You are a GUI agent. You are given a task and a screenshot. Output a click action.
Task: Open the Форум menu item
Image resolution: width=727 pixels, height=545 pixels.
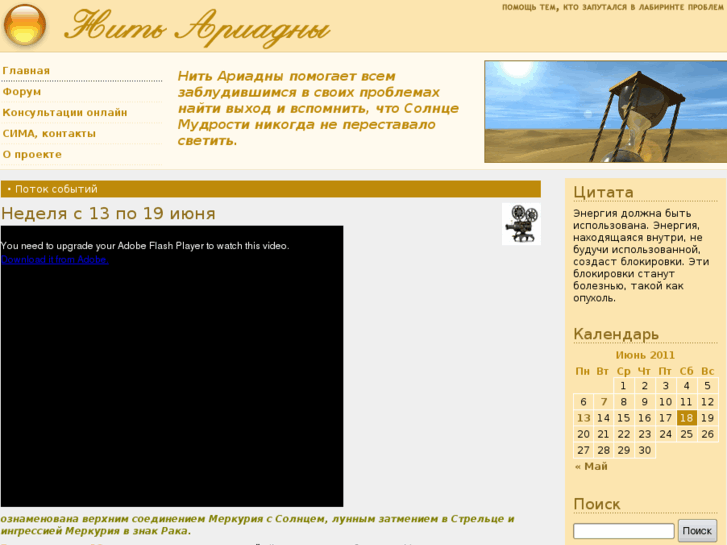point(22,91)
